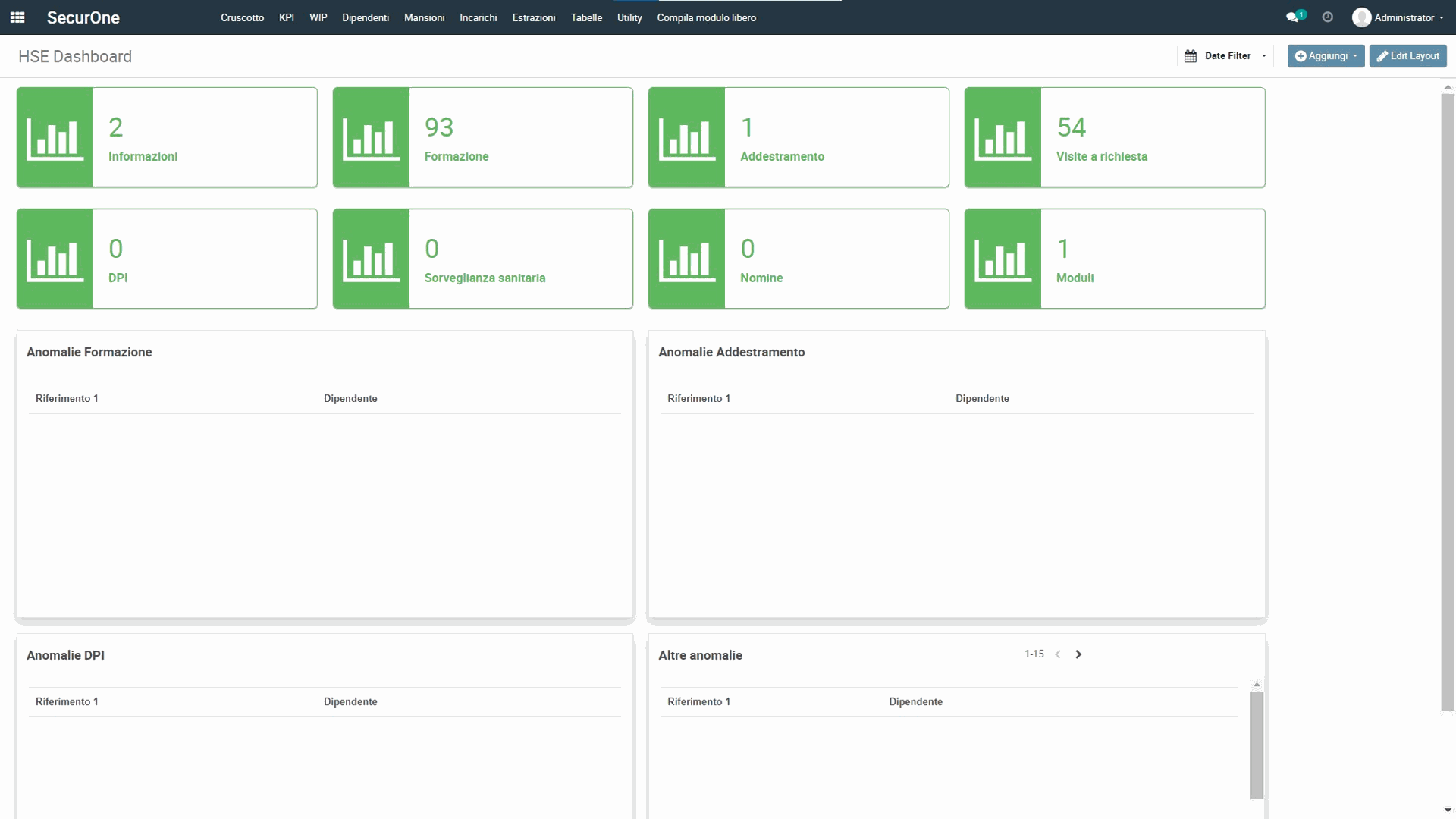The image size is (1456, 819).
Task: Click the Moduli bar chart icon
Action: click(1003, 259)
